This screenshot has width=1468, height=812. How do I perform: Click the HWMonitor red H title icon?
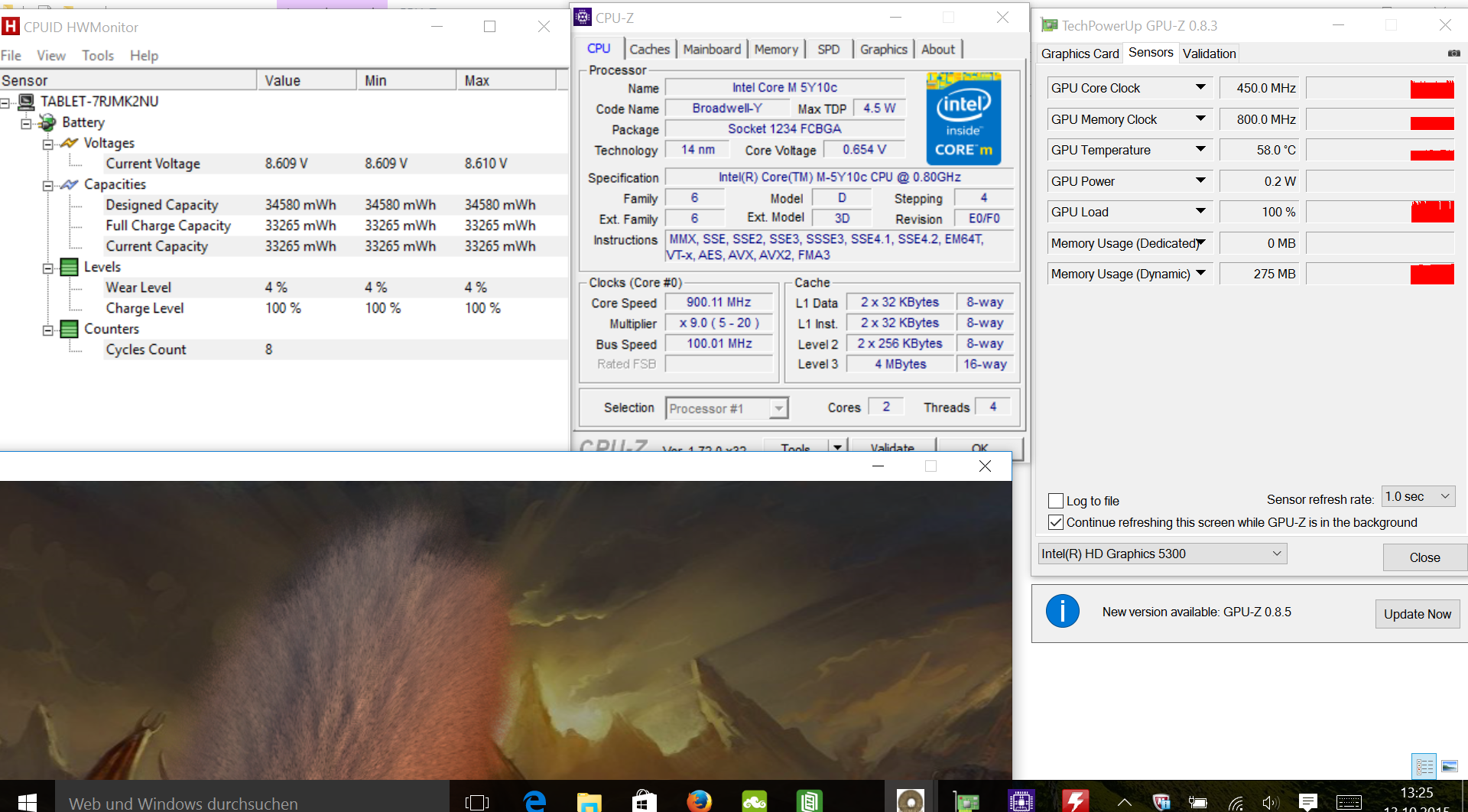[11, 27]
